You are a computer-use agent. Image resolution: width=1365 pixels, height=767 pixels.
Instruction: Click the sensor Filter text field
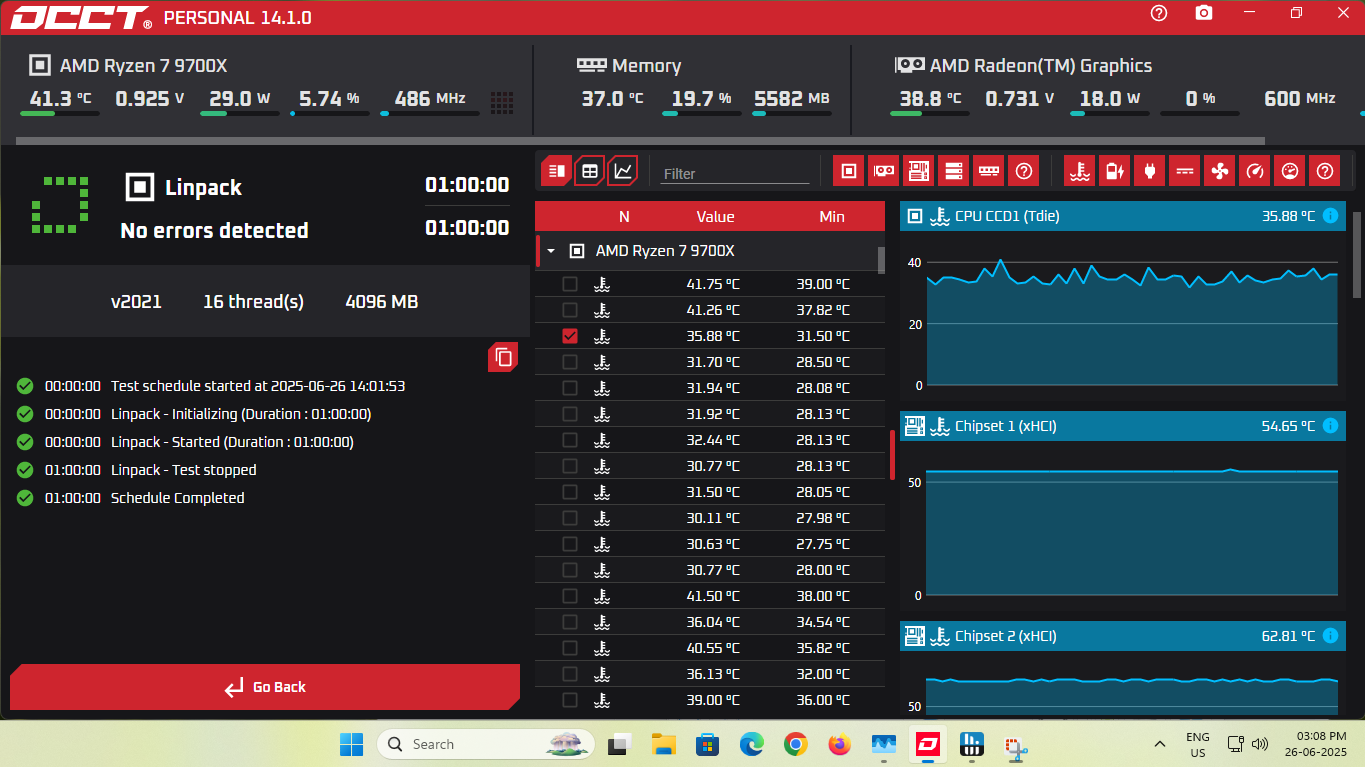[735, 173]
